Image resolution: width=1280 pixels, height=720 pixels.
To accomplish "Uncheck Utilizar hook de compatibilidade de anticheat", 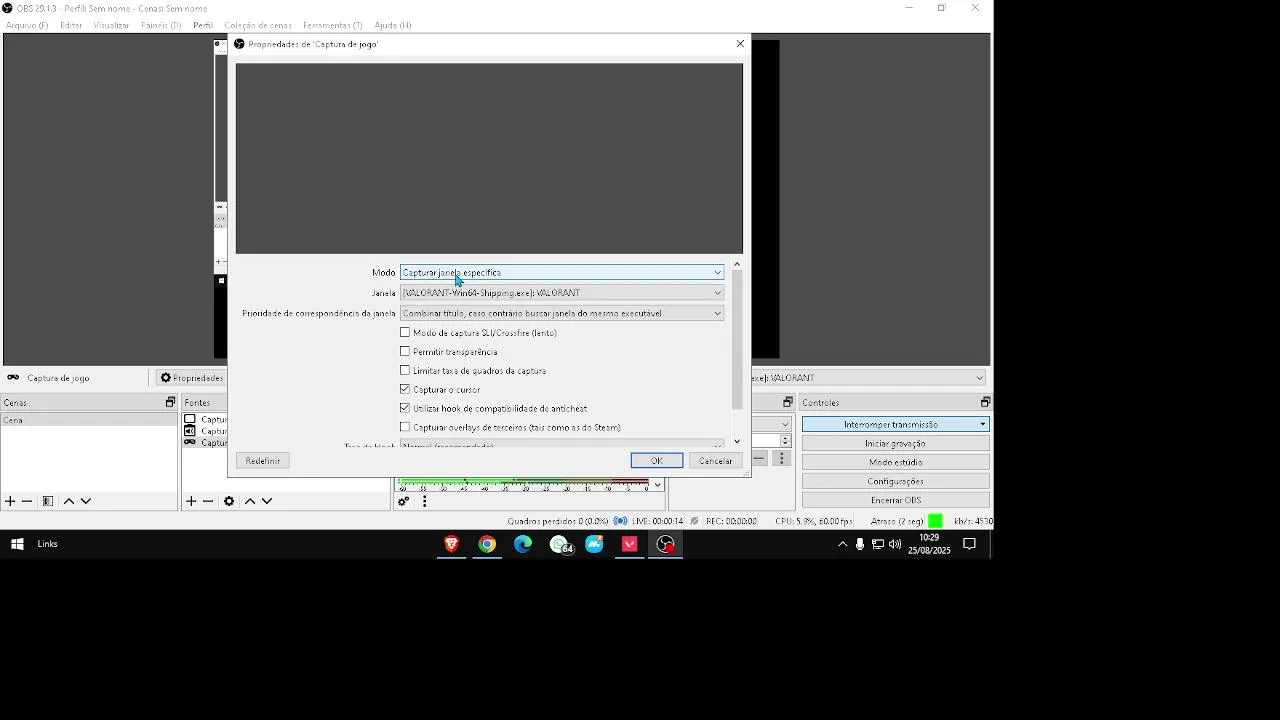I will click(x=405, y=408).
